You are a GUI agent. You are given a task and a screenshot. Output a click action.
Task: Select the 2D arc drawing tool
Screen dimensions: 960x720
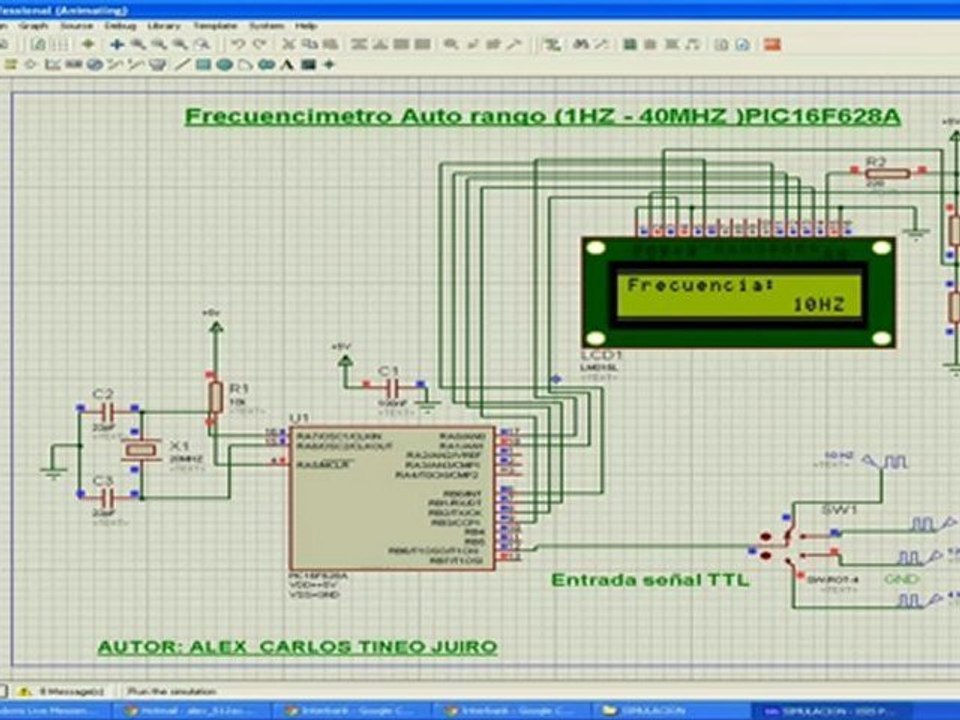(245, 64)
